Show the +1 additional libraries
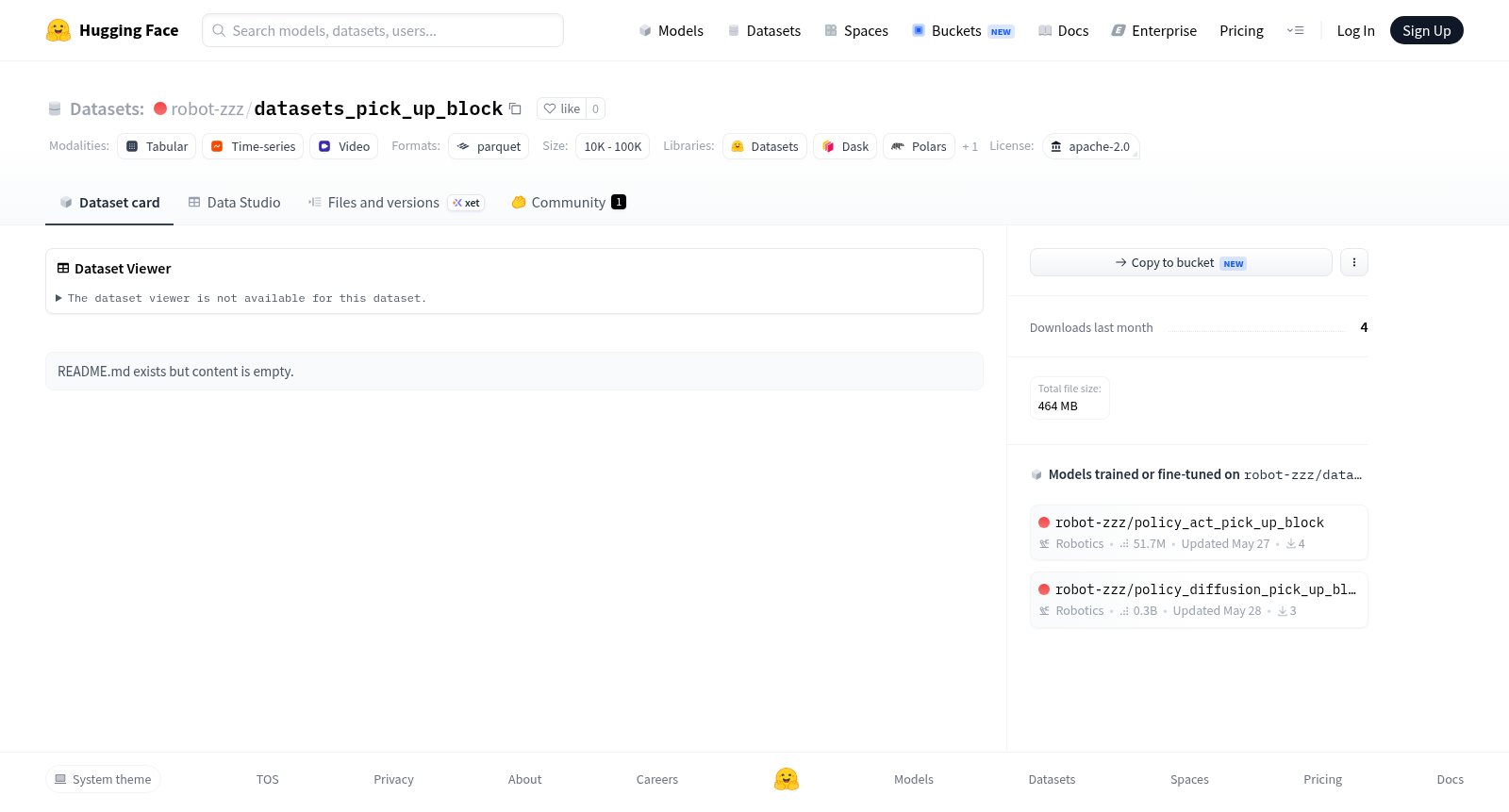1509x812 pixels. pos(970,146)
